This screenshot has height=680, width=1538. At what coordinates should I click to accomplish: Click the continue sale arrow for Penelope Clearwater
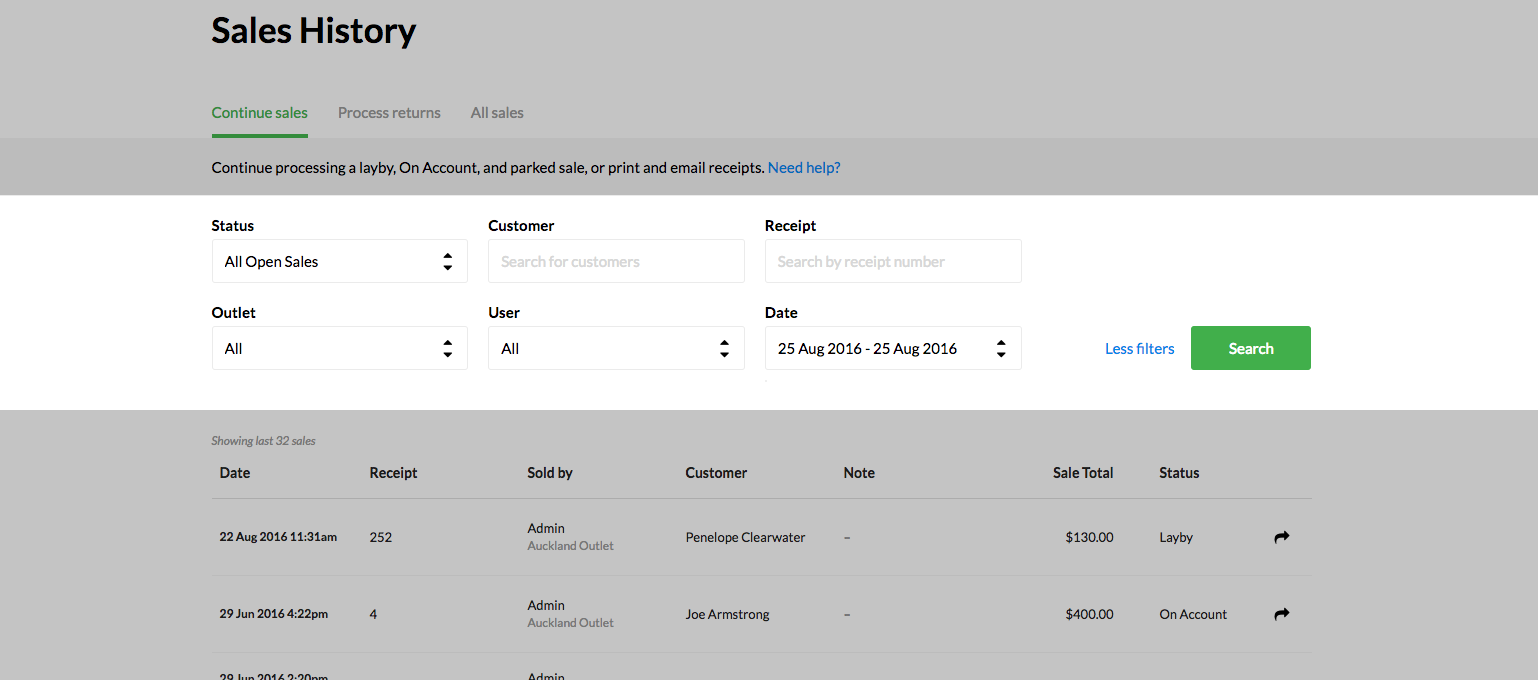pyautogui.click(x=1281, y=537)
